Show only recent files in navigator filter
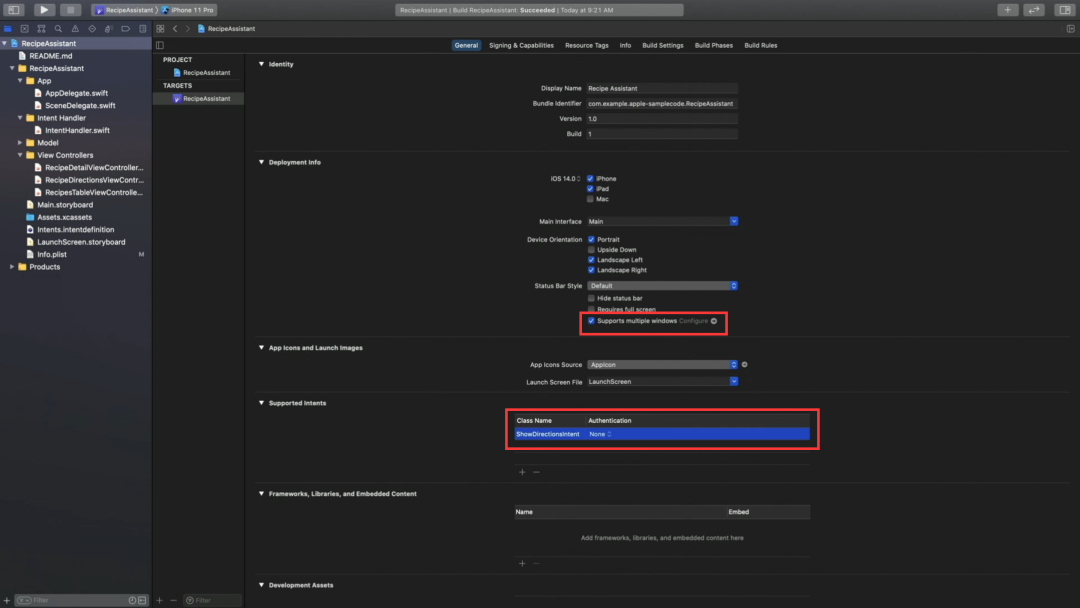The width and height of the screenshot is (1080, 608). point(132,600)
